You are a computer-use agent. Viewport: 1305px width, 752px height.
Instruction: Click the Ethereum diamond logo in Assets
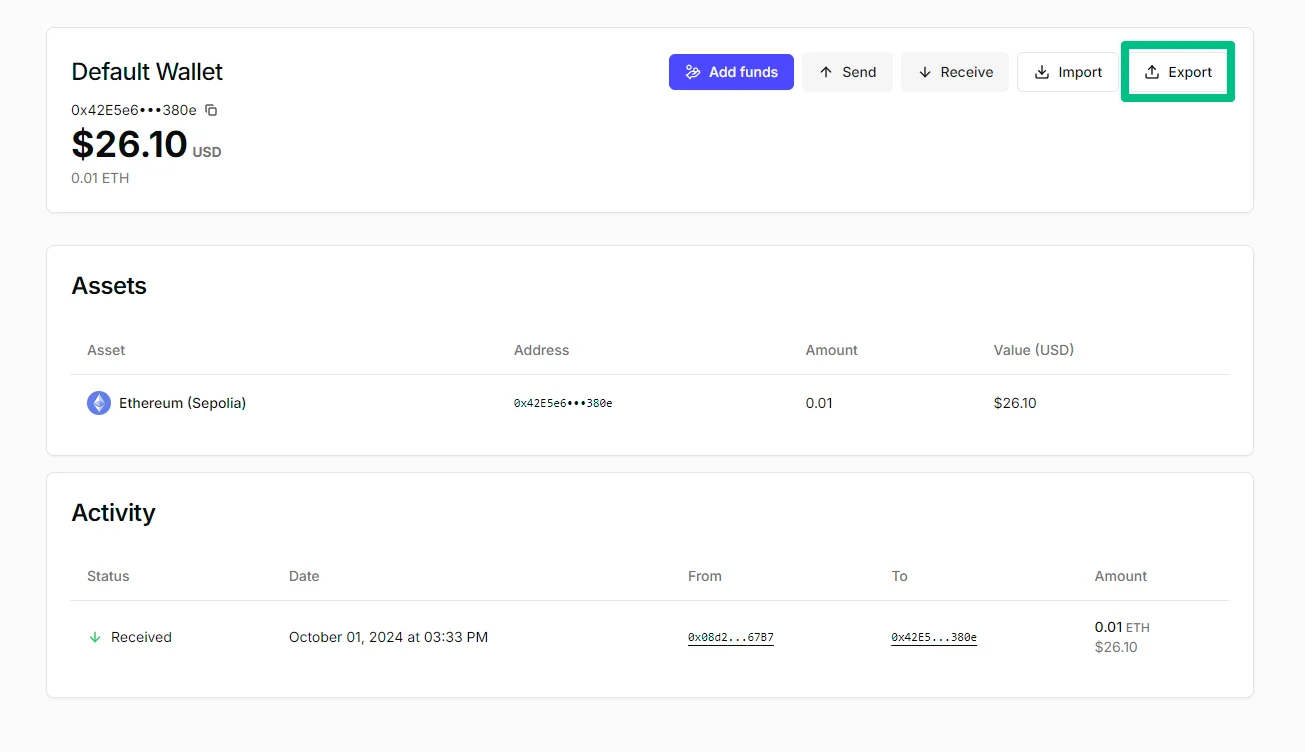pyautogui.click(x=99, y=403)
